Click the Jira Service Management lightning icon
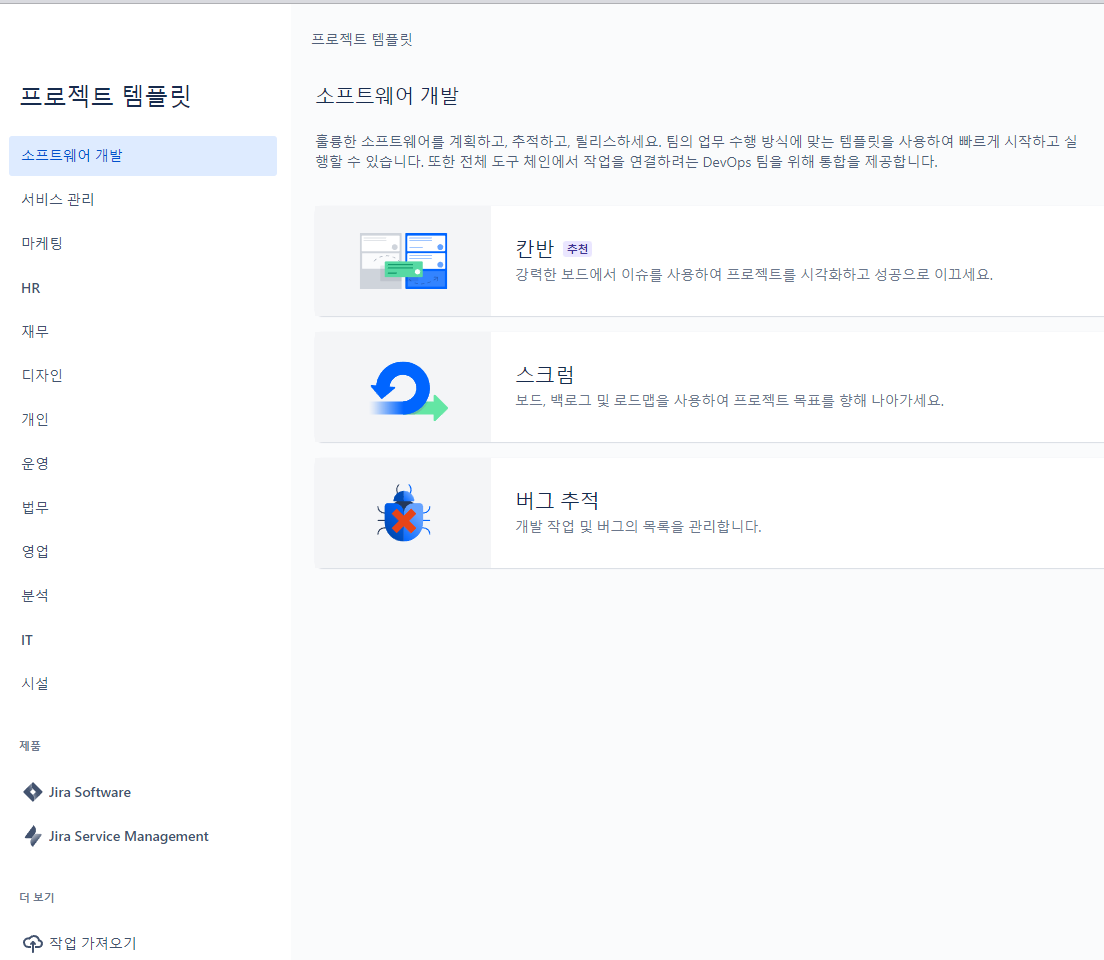The image size is (1104, 960). click(x=31, y=836)
